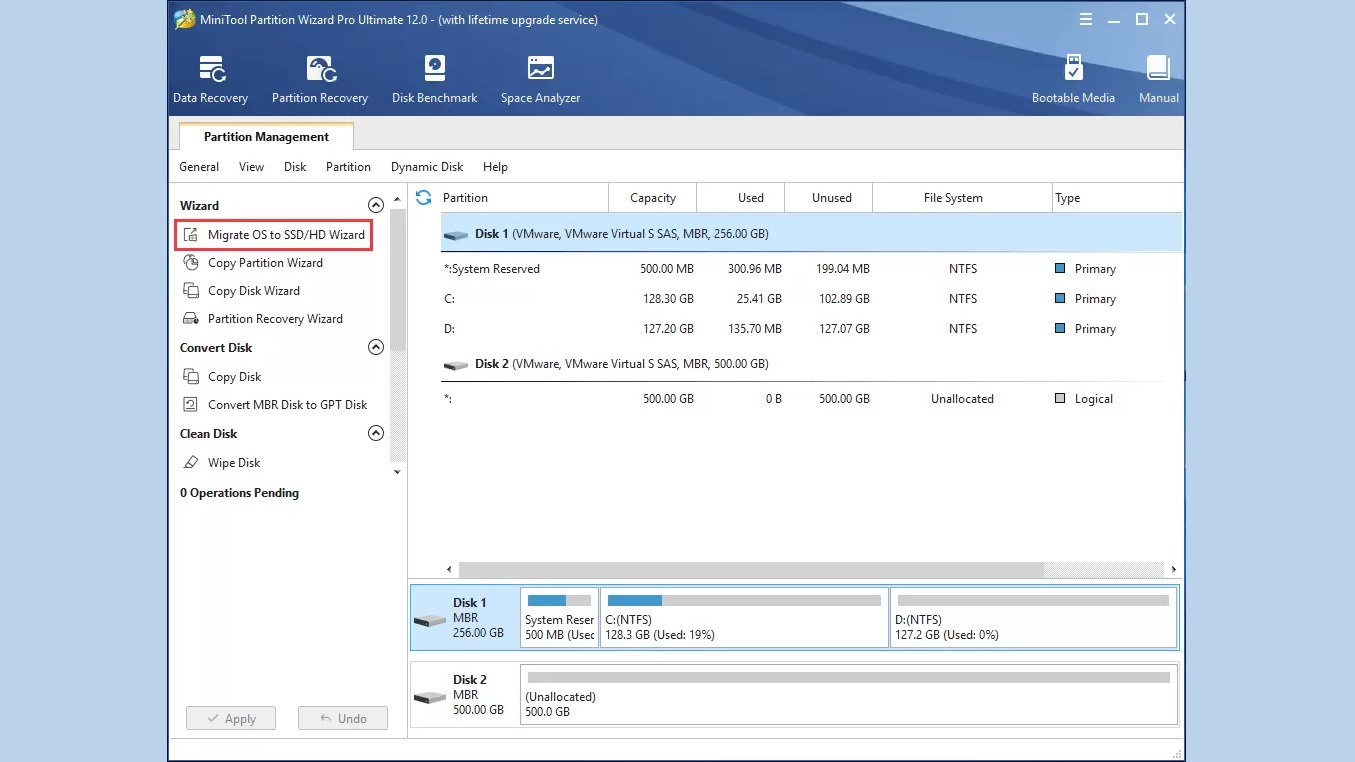Image resolution: width=1355 pixels, height=762 pixels.
Task: Select the Disk 1 header row in the list
Action: tap(811, 234)
